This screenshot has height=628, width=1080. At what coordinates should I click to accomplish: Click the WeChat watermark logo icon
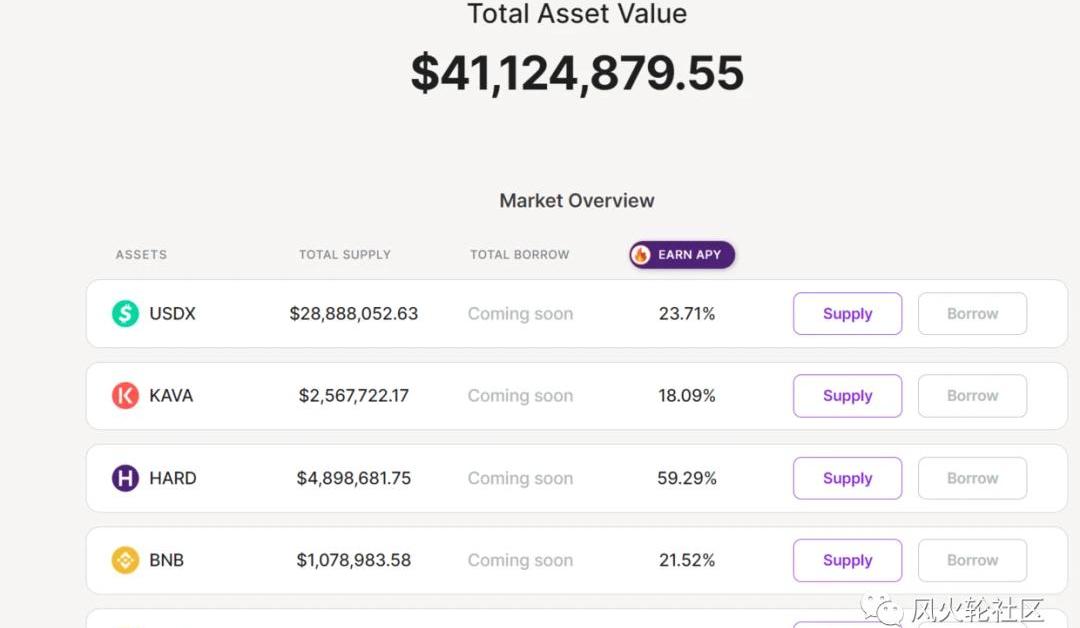[882, 609]
